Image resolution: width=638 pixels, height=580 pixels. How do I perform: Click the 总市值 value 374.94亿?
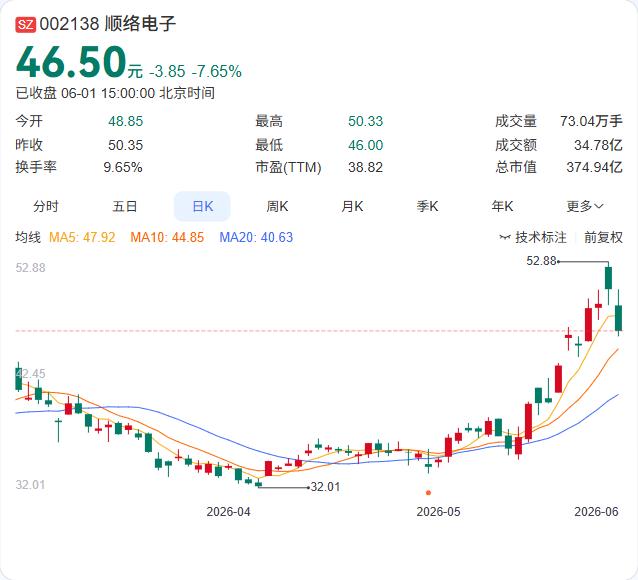point(594,167)
